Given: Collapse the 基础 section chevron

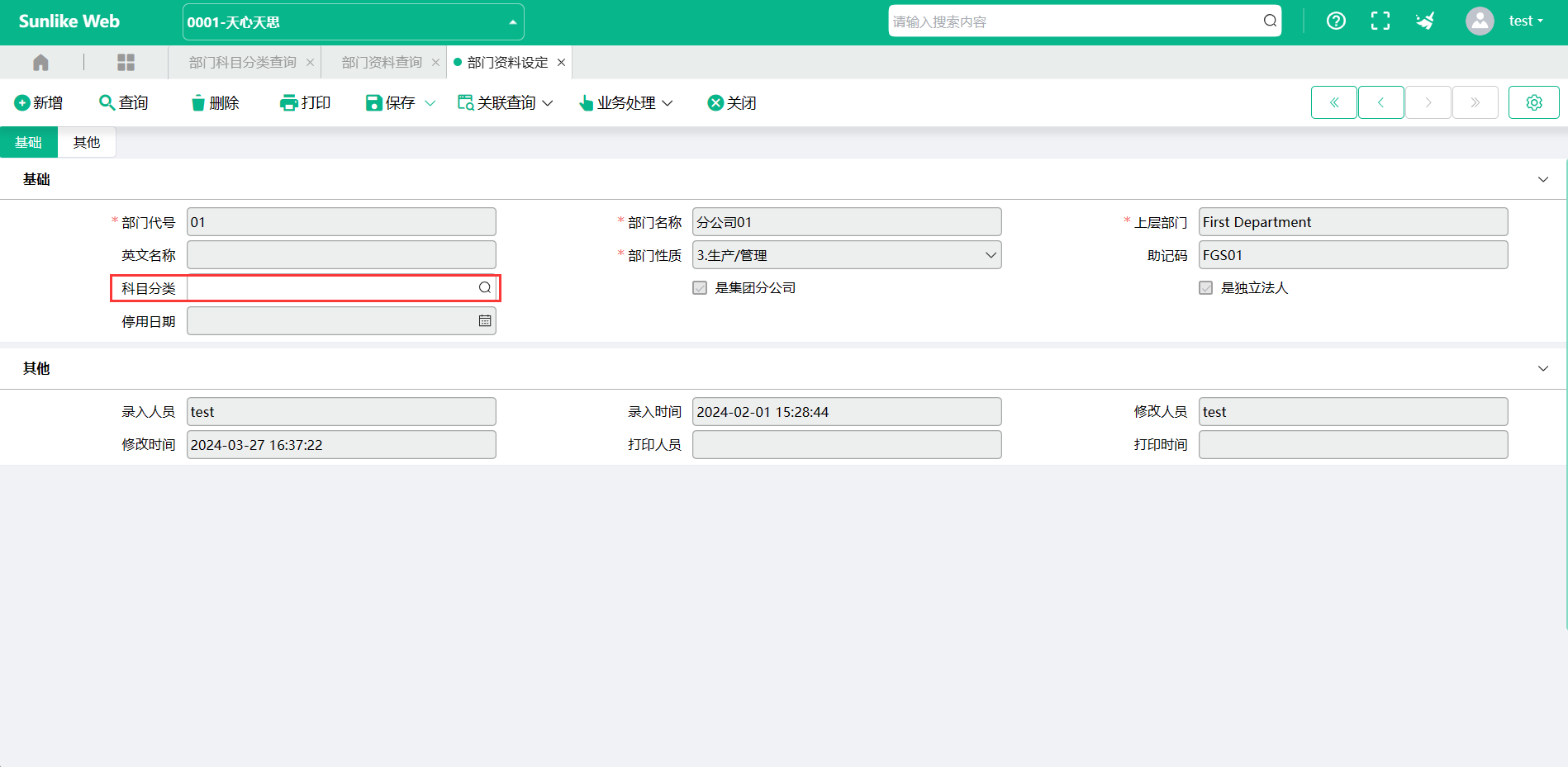Looking at the screenshot, I should tap(1542, 179).
